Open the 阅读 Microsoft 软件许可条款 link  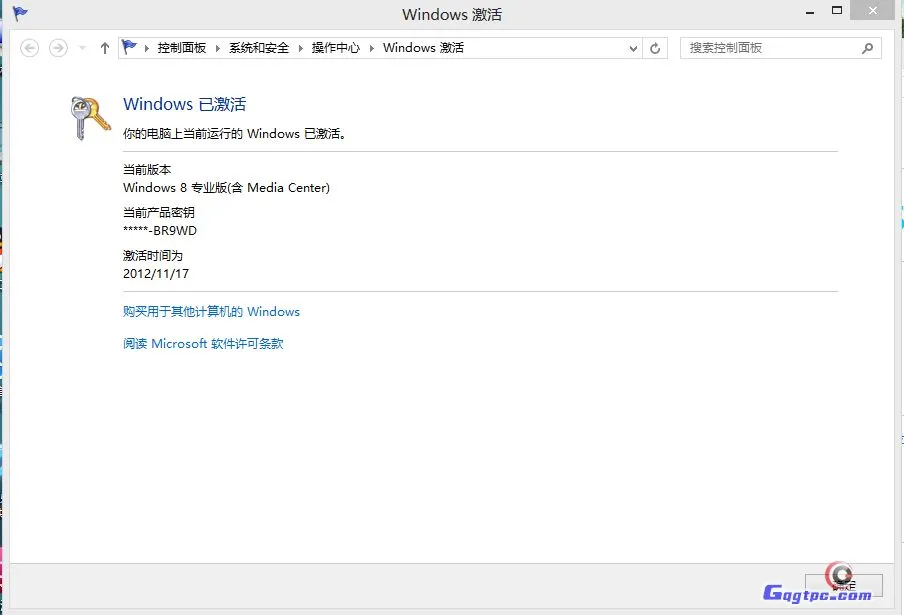[x=203, y=344]
